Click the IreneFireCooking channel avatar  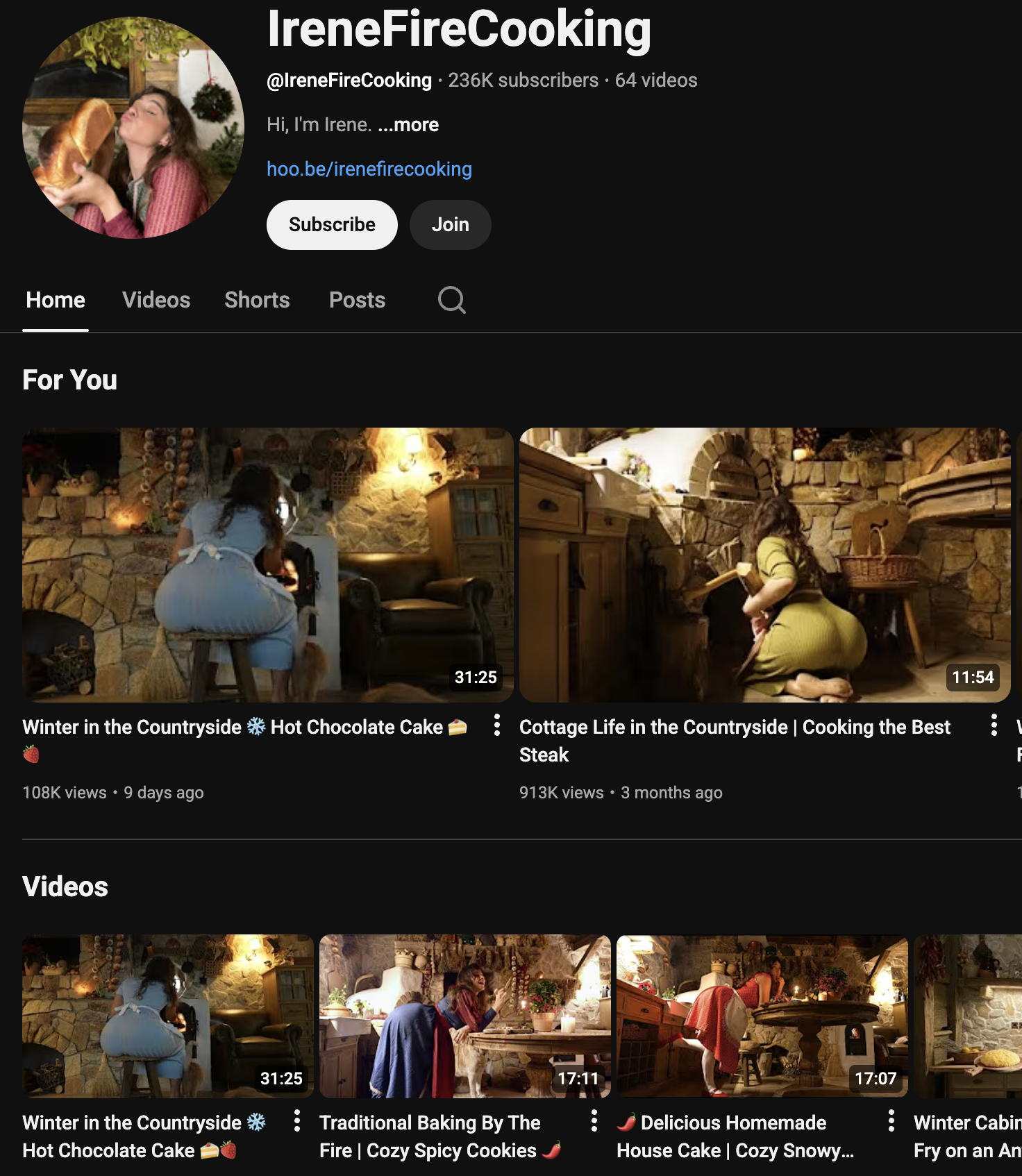click(x=133, y=128)
